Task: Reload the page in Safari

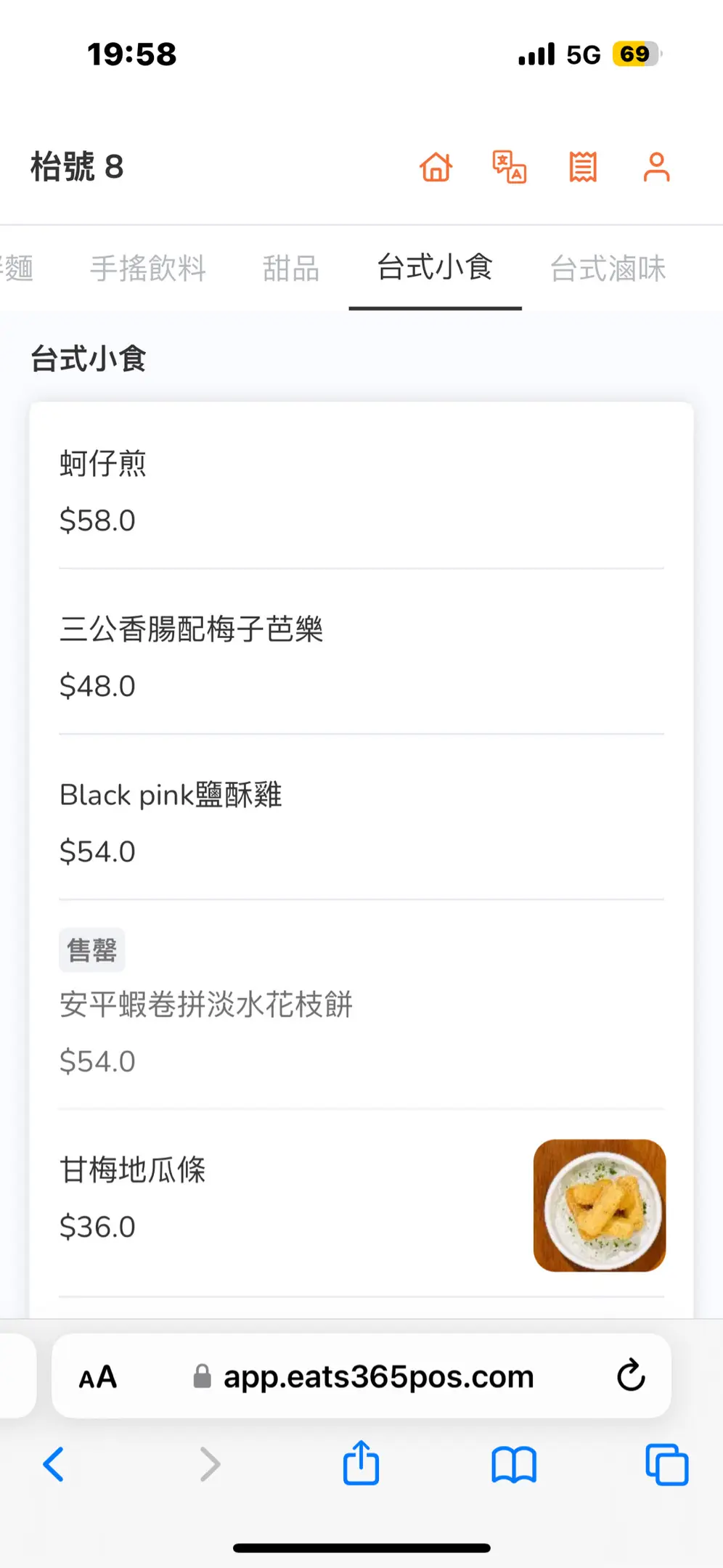Action: coord(631,1375)
